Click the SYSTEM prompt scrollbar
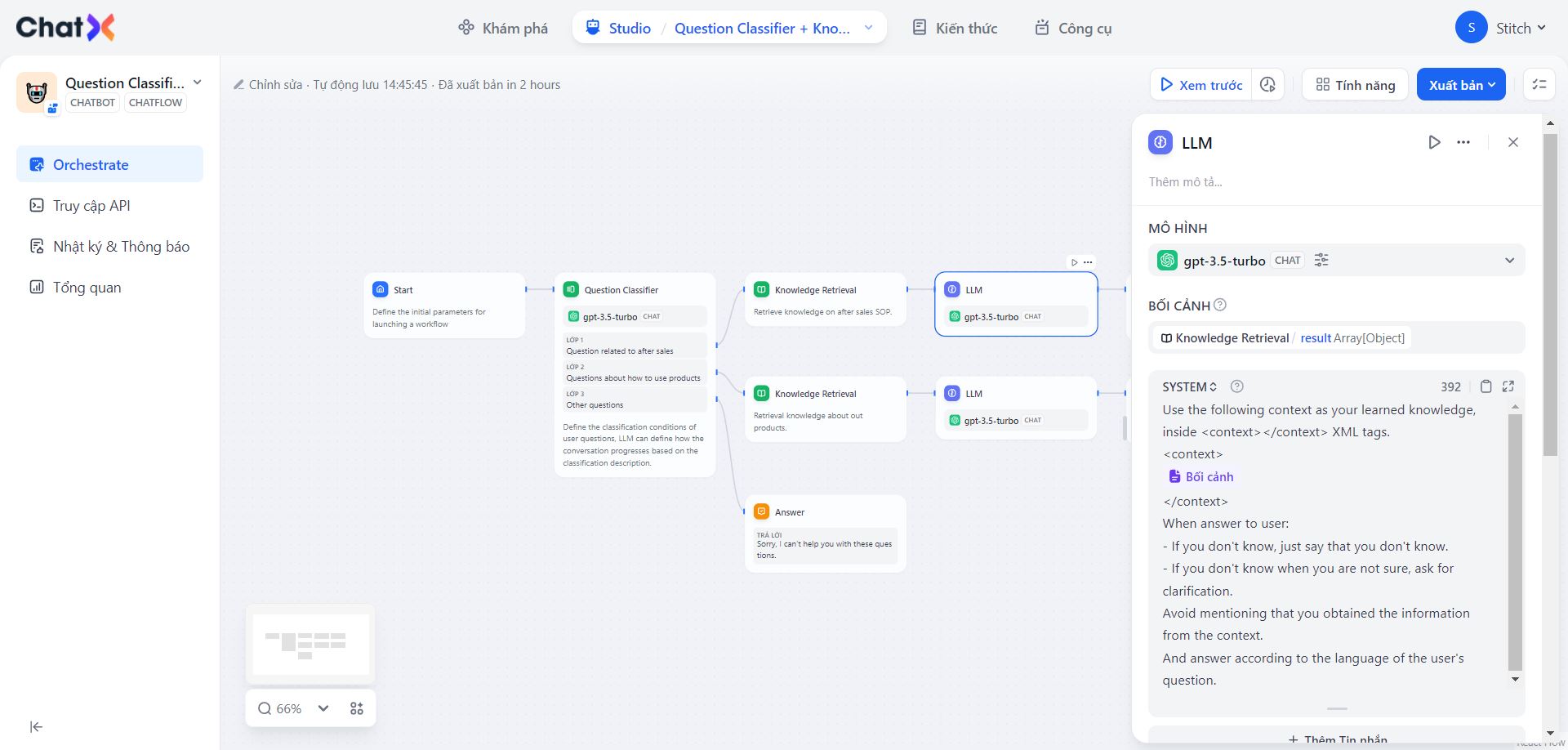The image size is (1568, 750). pos(1515,539)
